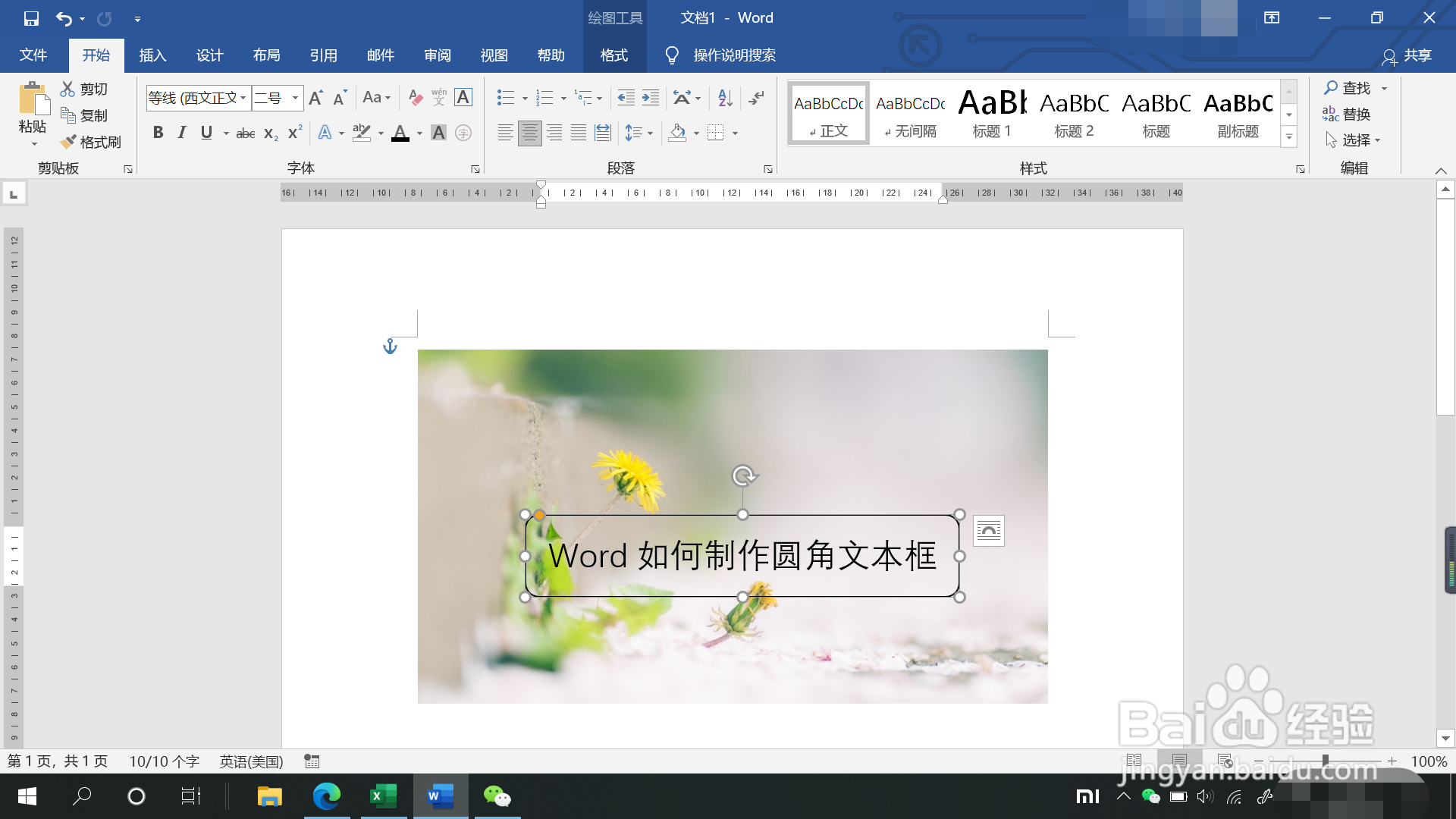
Task: Click the text highlight color button
Action: tap(362, 133)
